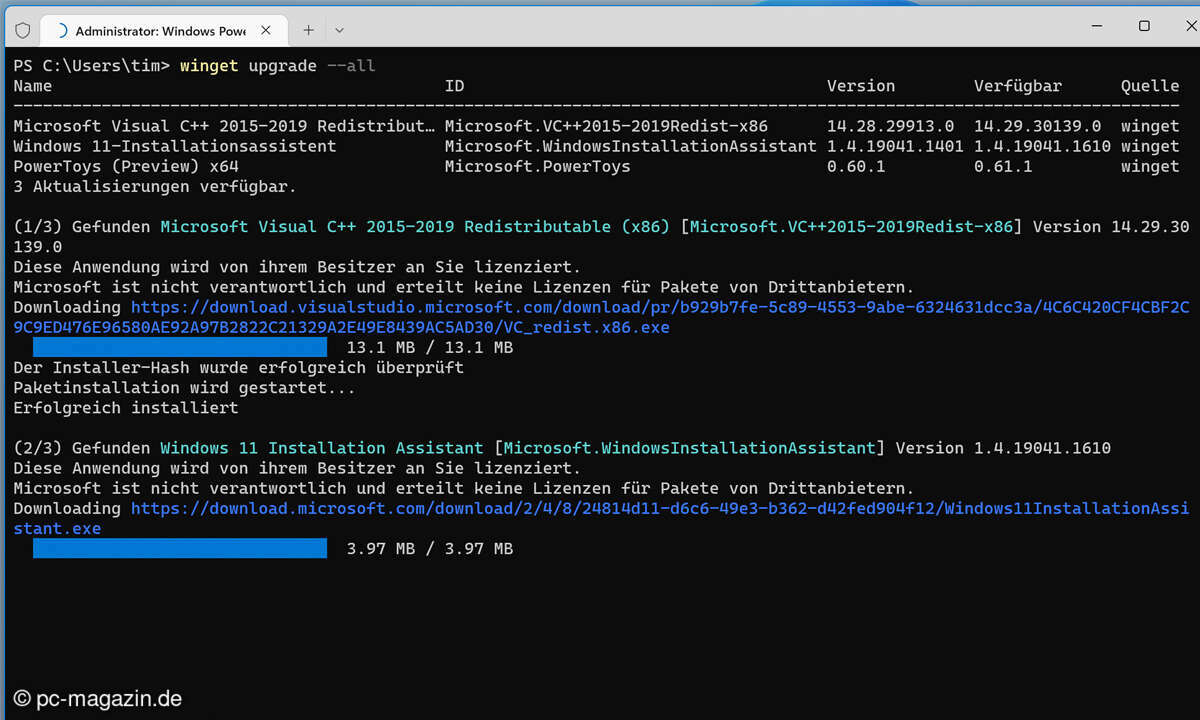Click the shield icon left of the tab
This screenshot has height=720, width=1200.
tap(23, 30)
